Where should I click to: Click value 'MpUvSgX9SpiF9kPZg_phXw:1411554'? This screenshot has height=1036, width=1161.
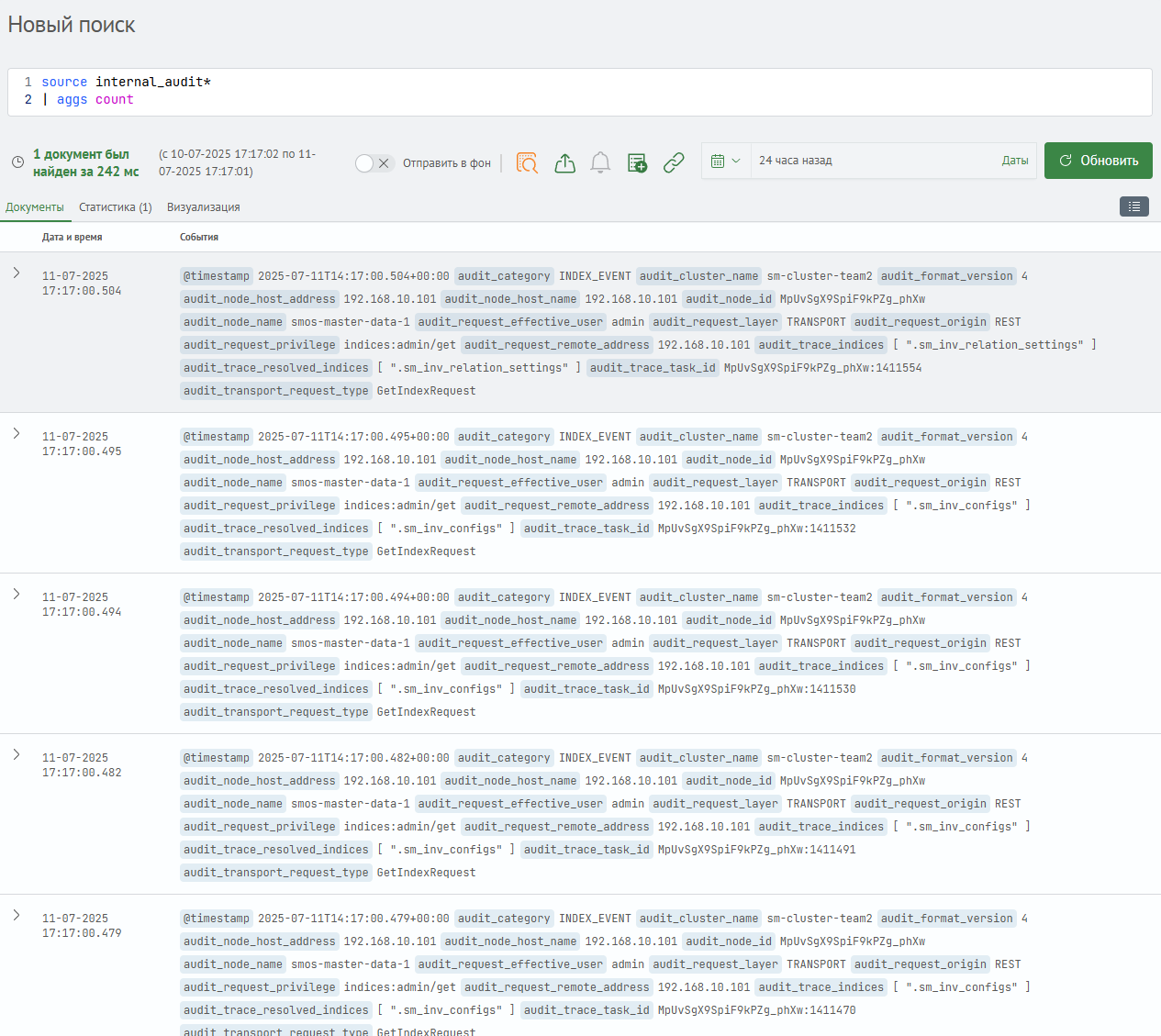[x=823, y=368]
